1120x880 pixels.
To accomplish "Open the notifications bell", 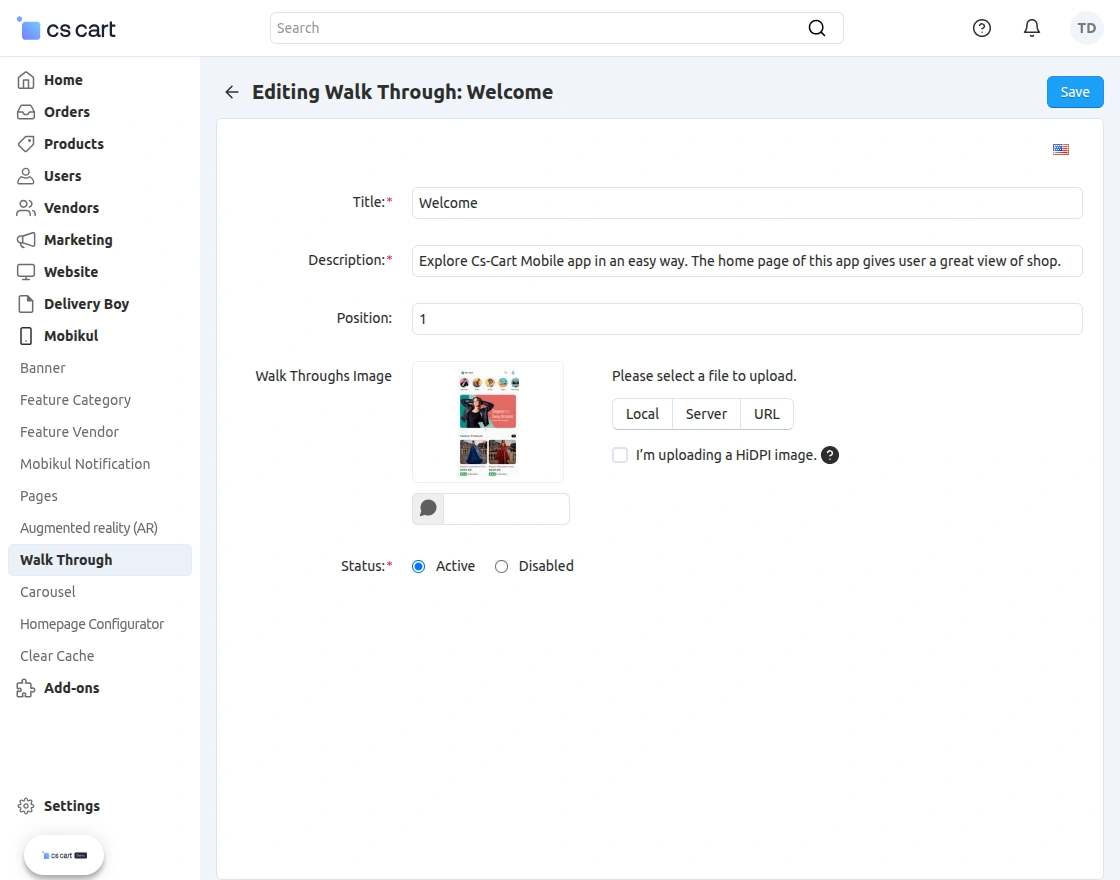I will coord(1031,28).
